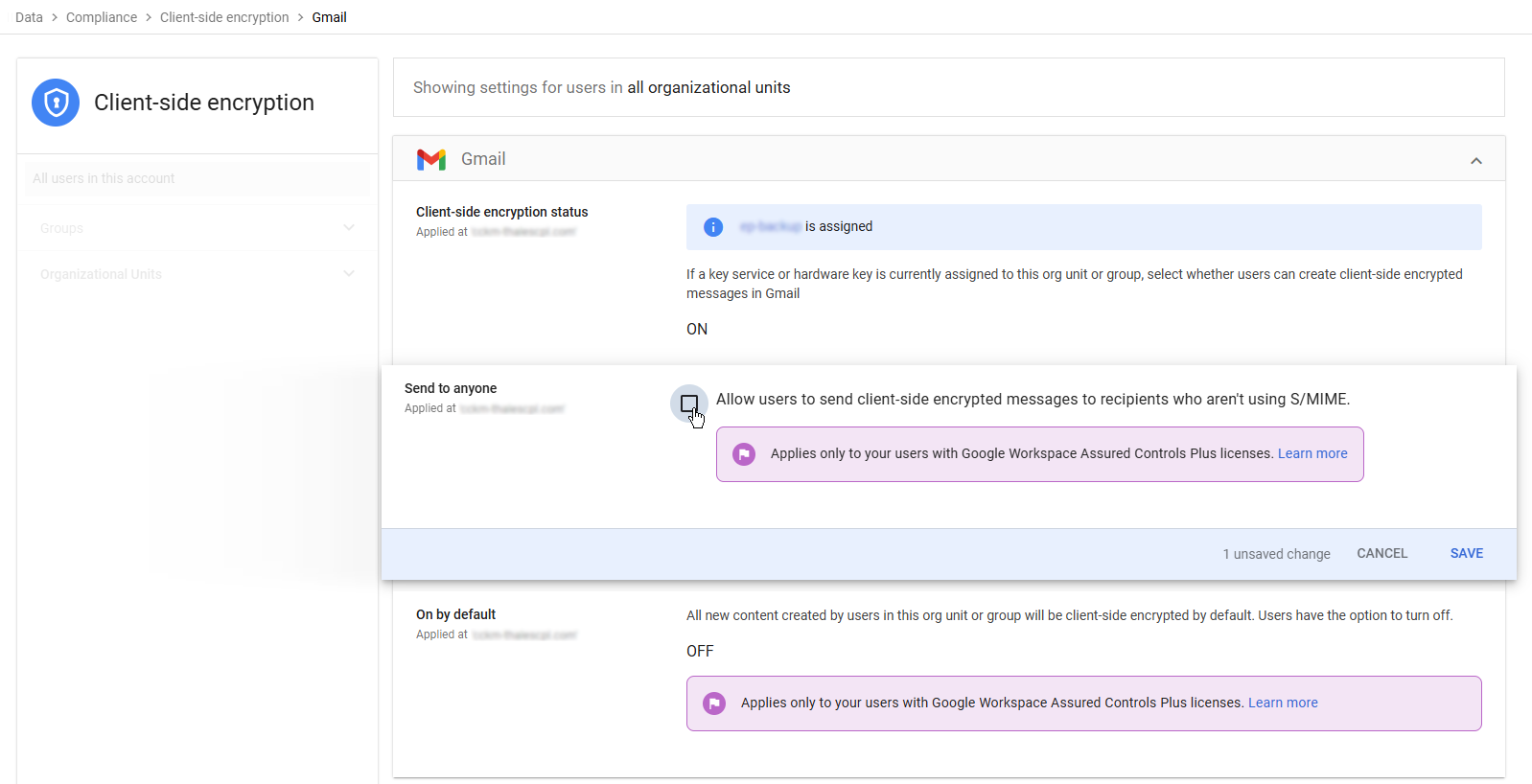Select the Gmail breadcrumb item
The height and width of the screenshot is (784, 1532).
click(x=329, y=17)
